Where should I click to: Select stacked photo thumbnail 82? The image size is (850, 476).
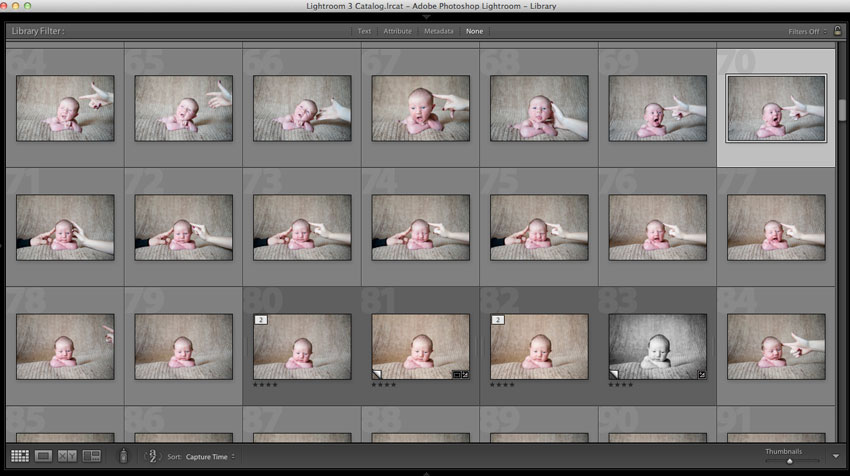(539, 347)
